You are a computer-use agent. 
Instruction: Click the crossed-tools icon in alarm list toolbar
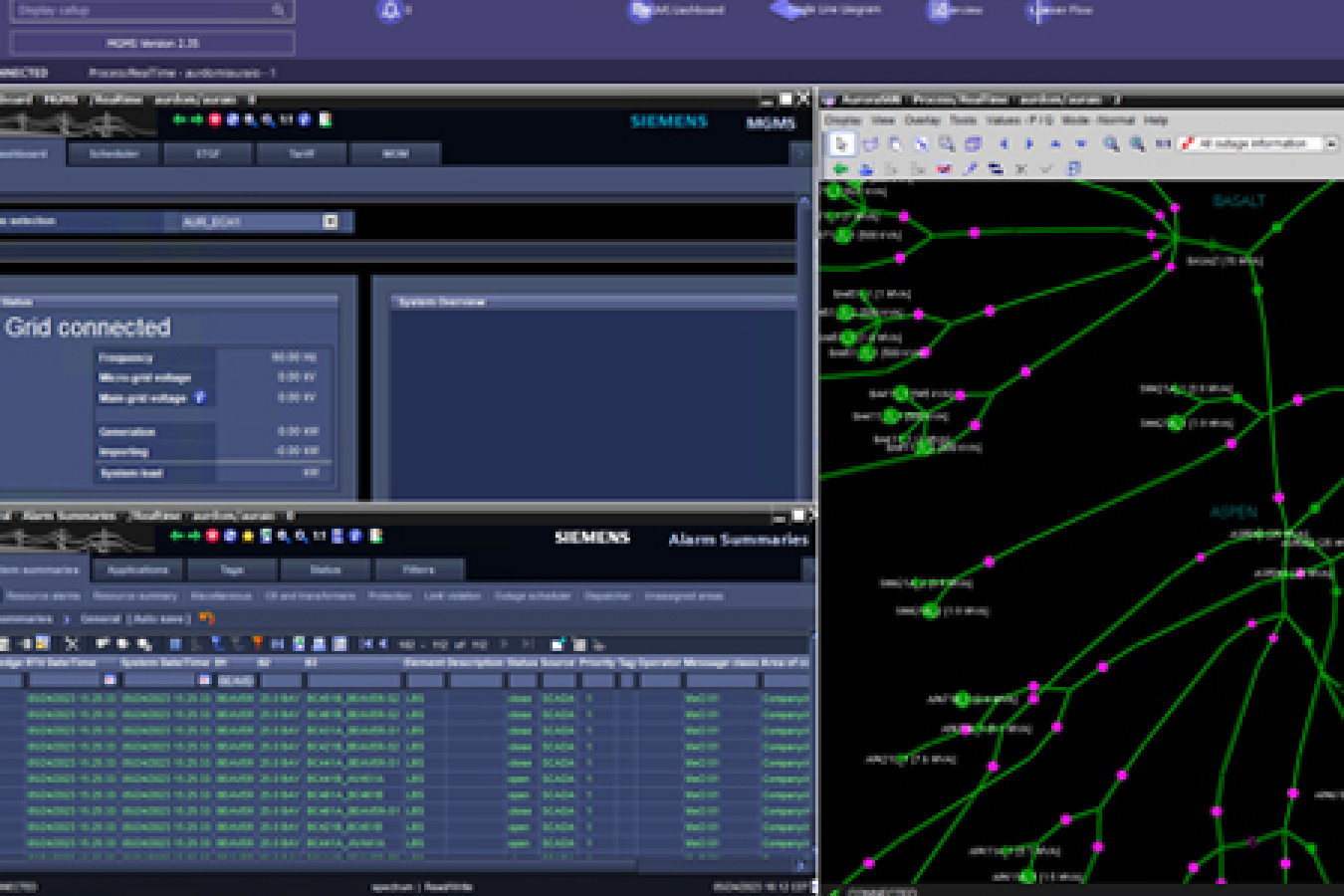pyautogui.click(x=71, y=644)
